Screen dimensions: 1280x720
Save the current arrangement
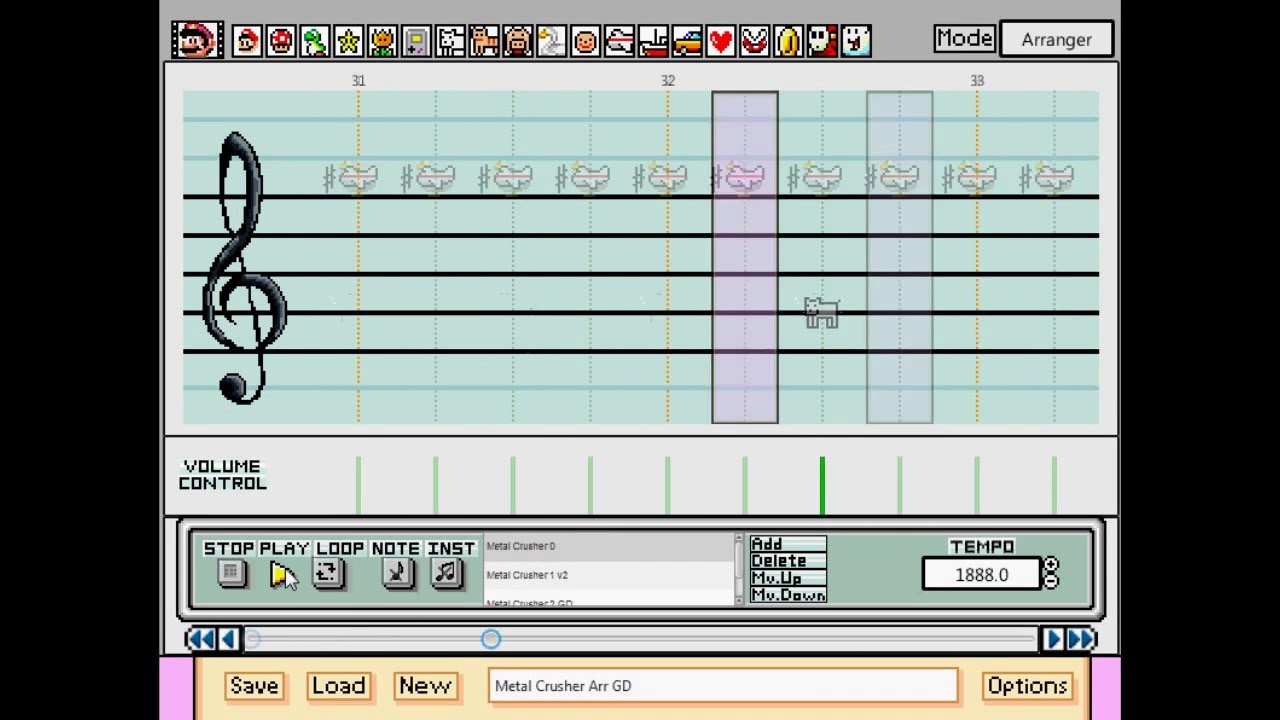pos(254,686)
